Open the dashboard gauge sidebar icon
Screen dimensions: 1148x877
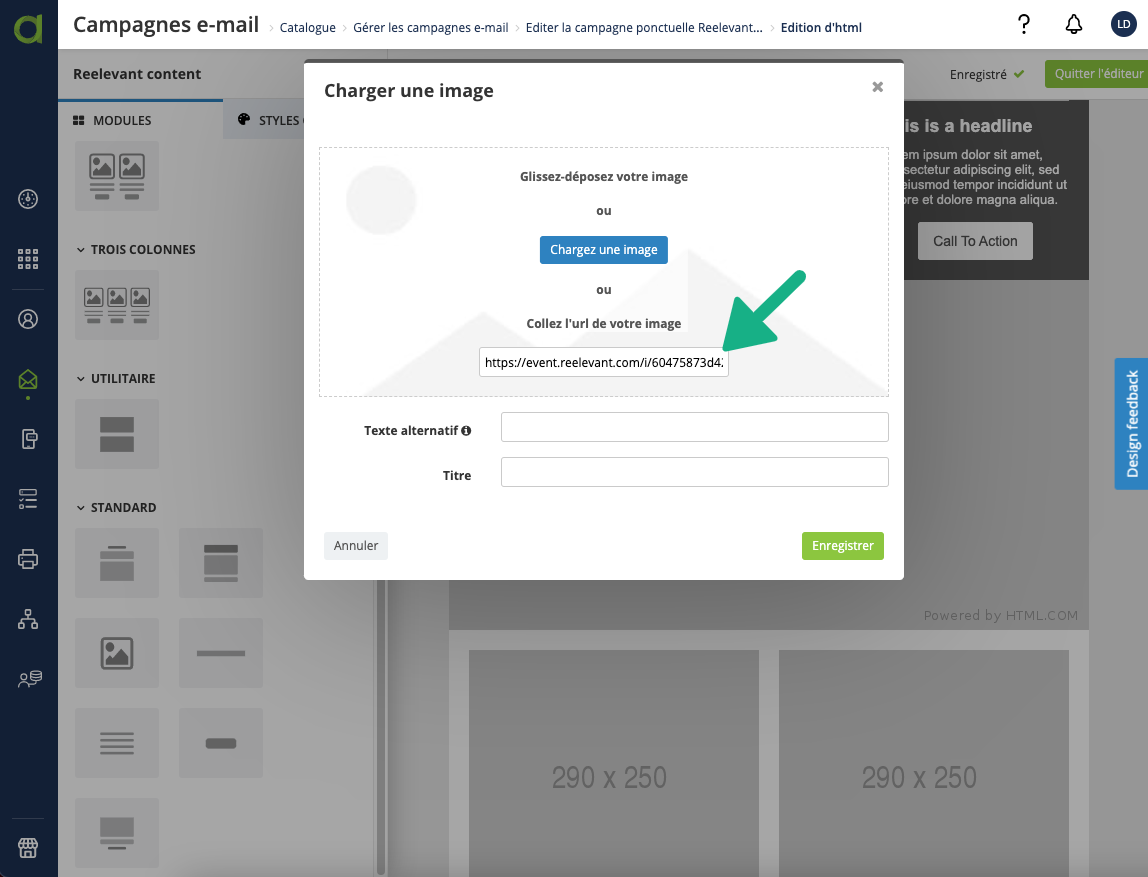click(x=28, y=199)
